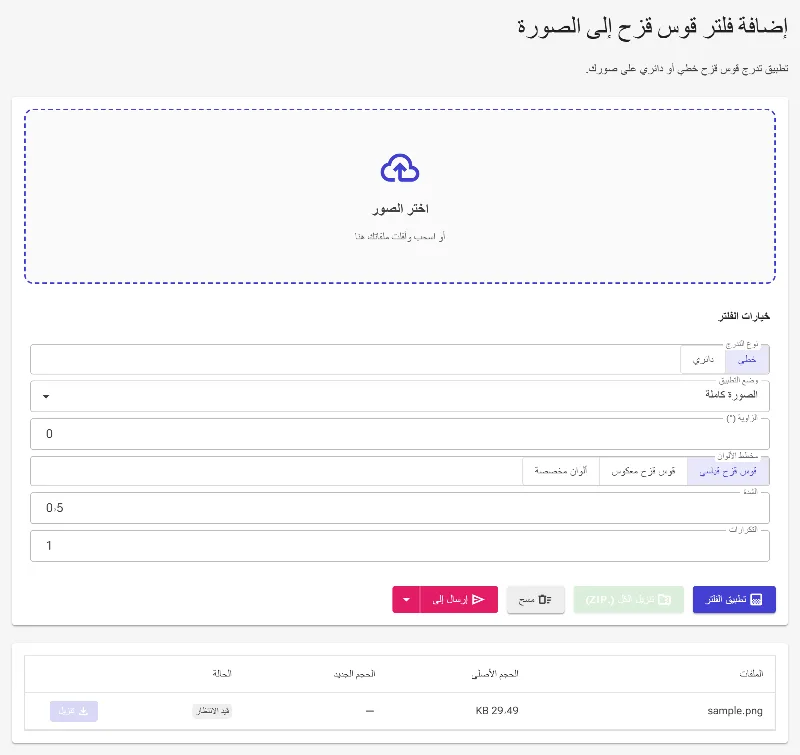Click the download all ZIP button

point(629,599)
